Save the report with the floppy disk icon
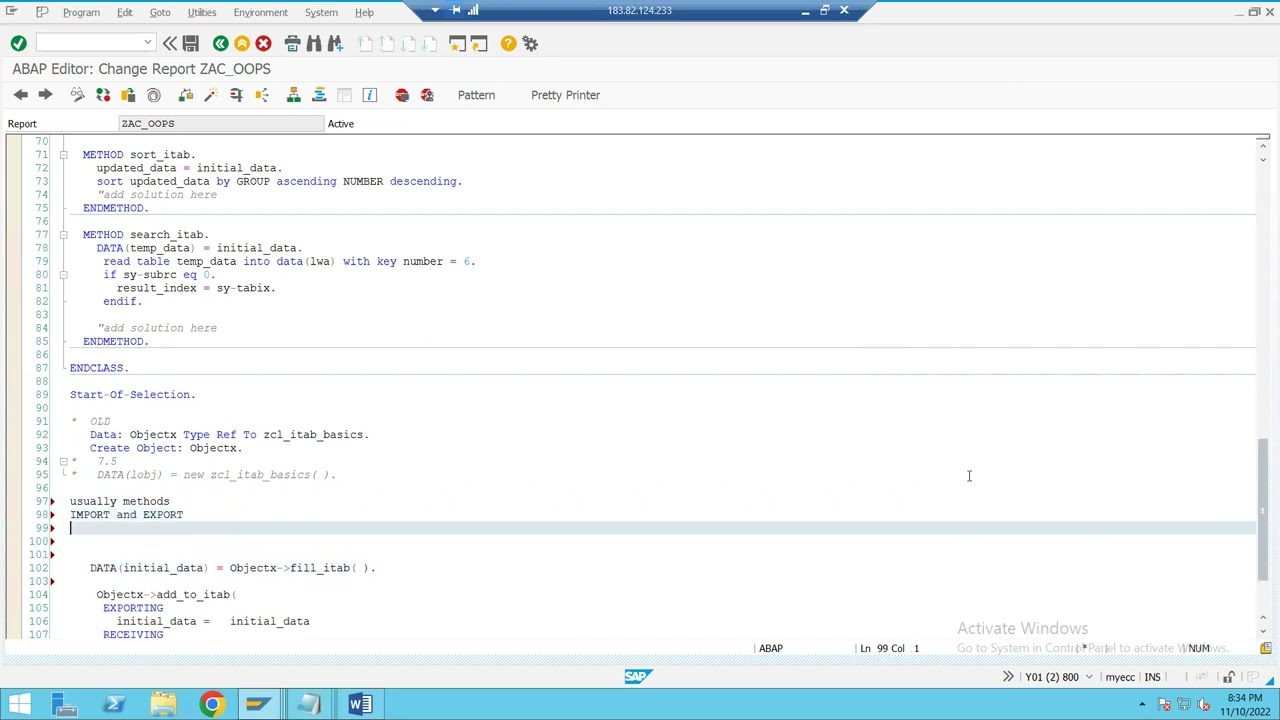 coord(191,43)
